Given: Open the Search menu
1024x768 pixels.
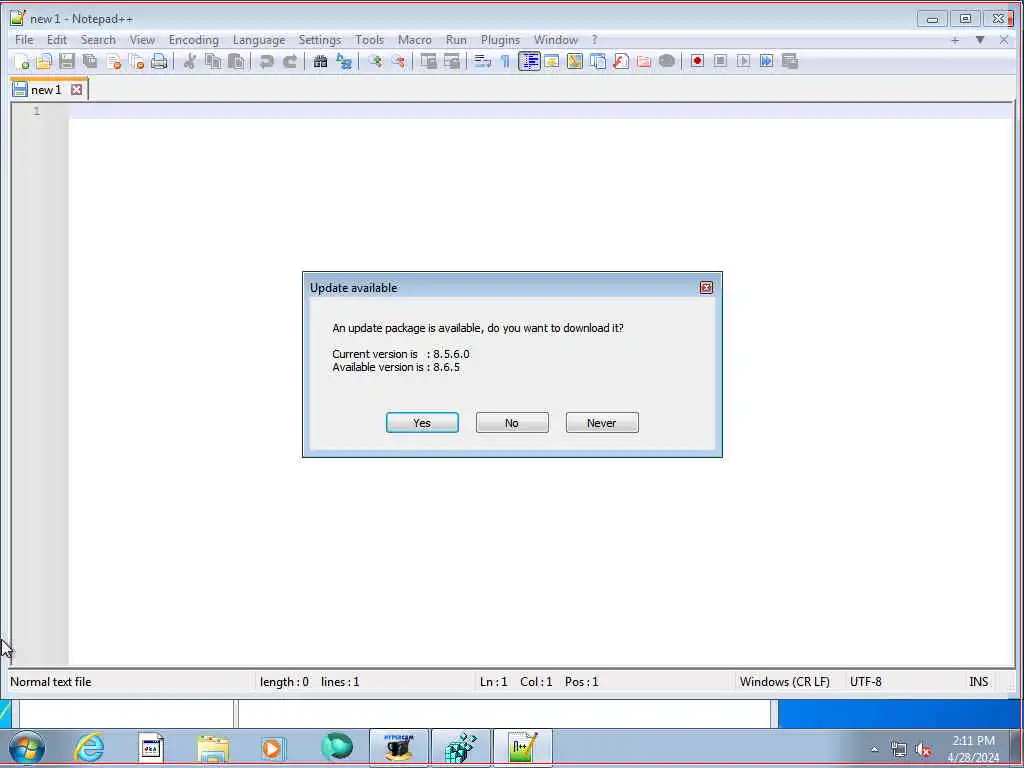Looking at the screenshot, I should [x=98, y=40].
